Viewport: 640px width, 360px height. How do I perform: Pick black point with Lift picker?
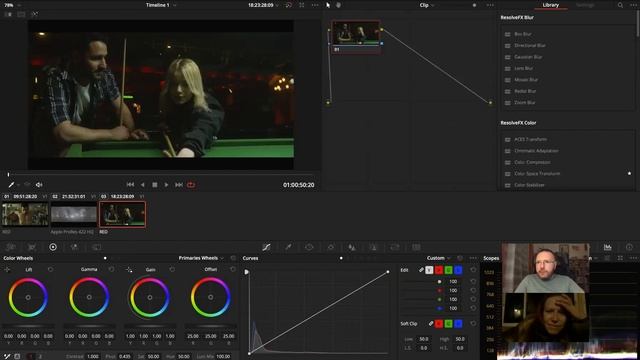coord(7,269)
